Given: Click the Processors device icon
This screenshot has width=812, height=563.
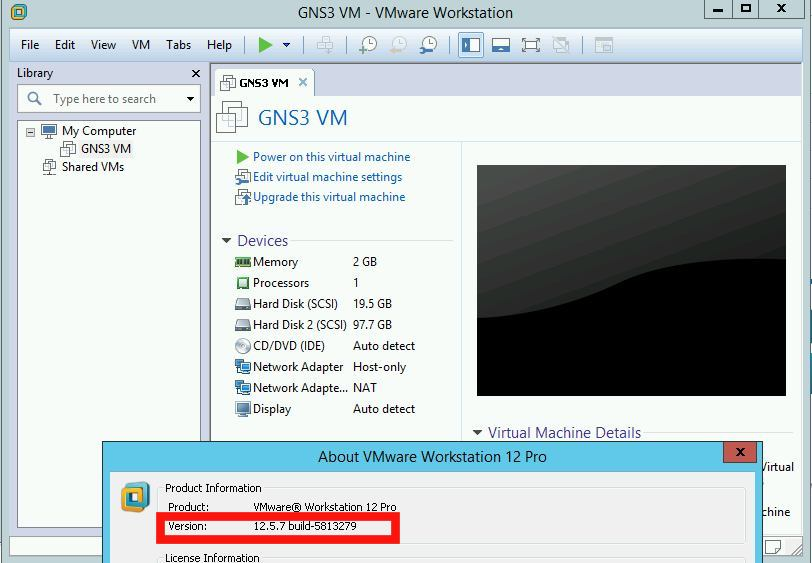Looking at the screenshot, I should coord(242,283).
